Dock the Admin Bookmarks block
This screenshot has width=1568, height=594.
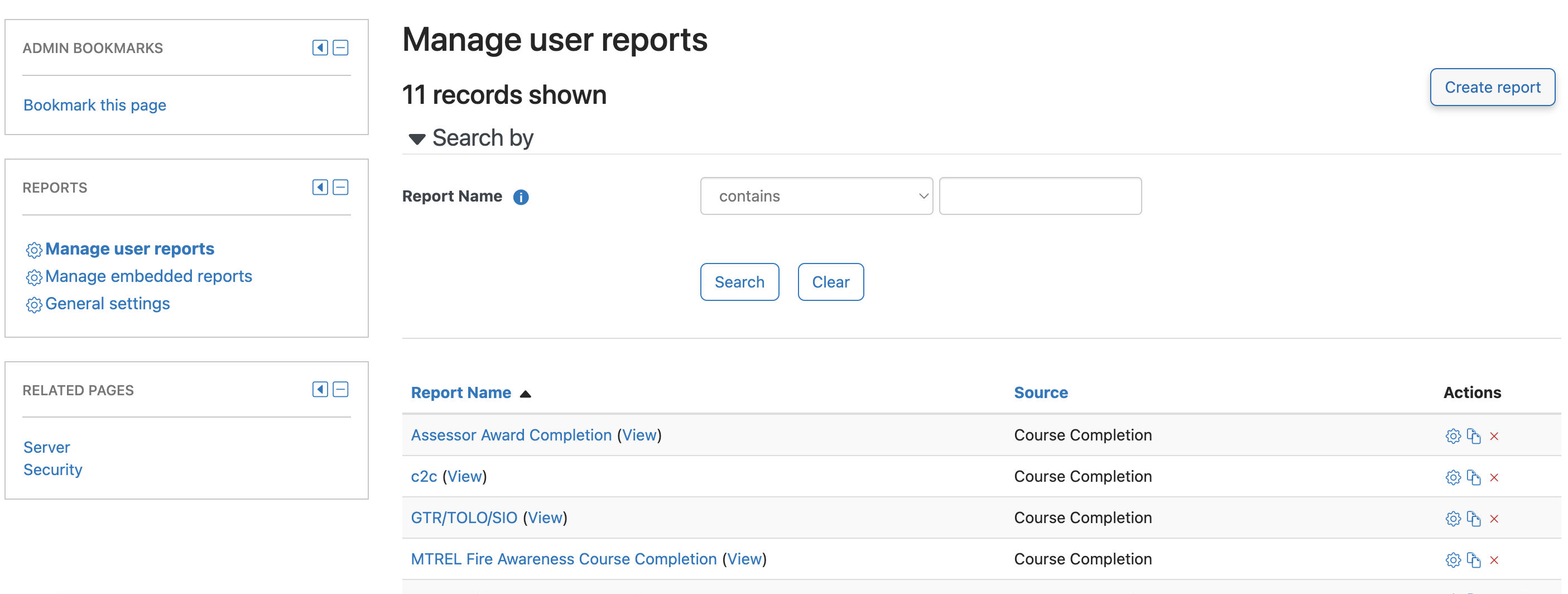tap(320, 47)
